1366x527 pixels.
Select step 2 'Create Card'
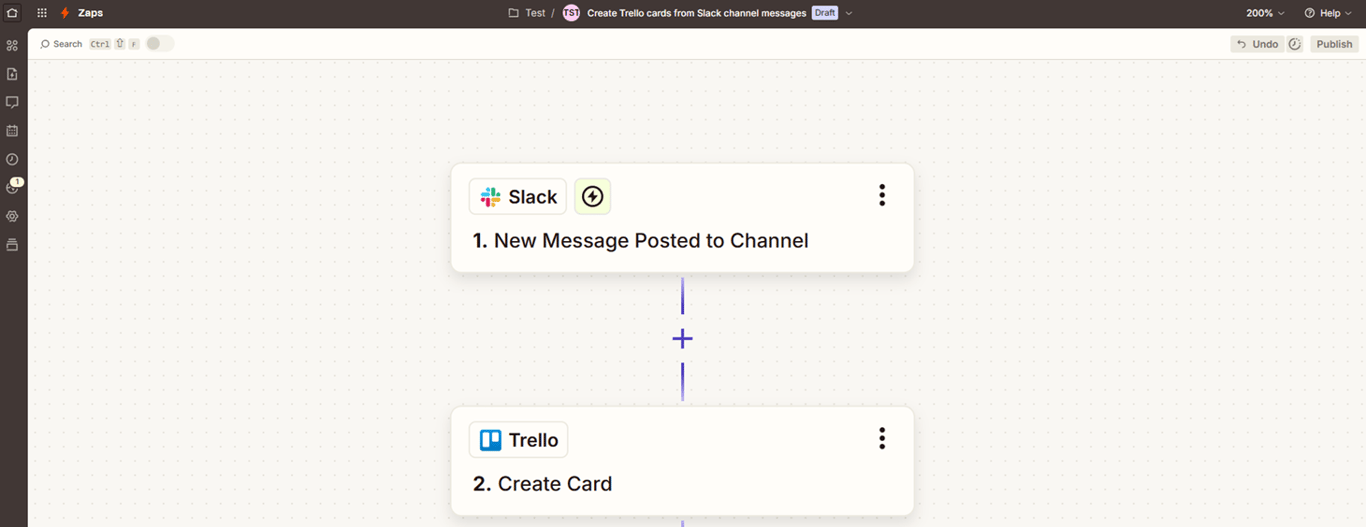tap(682, 461)
